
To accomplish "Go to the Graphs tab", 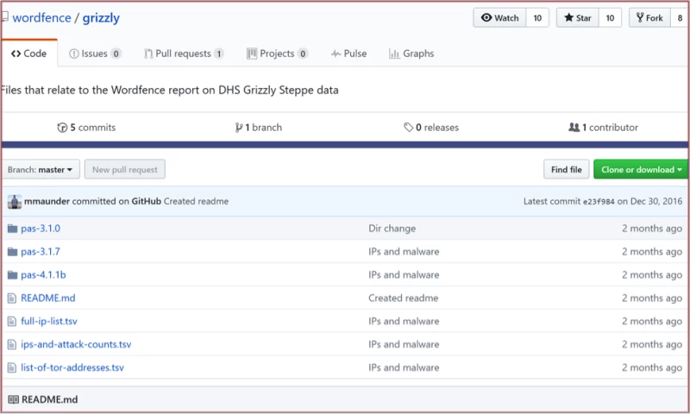I will 411,53.
